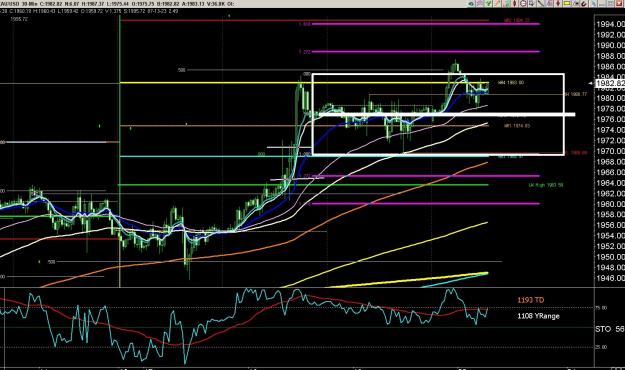Click the second red diamond toolbar icon
625x370 pixels.
pos(558,4)
